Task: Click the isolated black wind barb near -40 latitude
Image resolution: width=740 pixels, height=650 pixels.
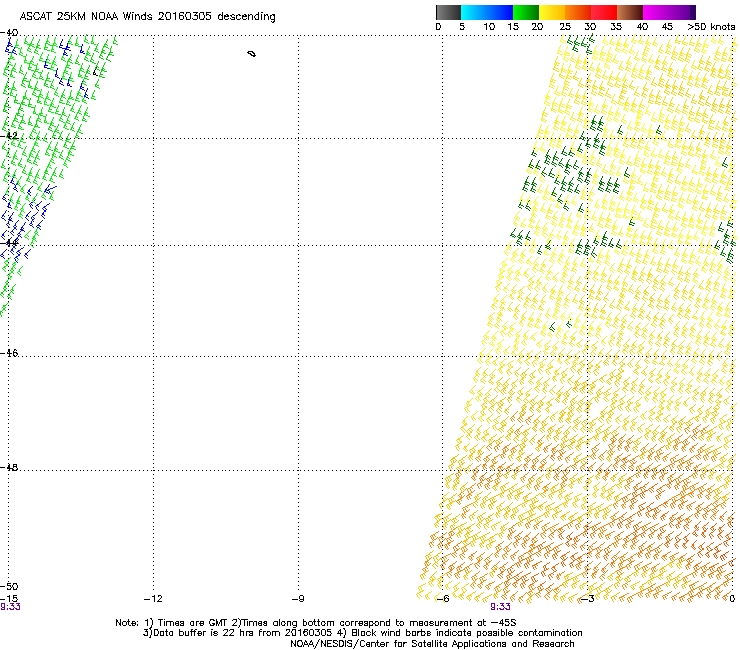Action: [x=252, y=54]
